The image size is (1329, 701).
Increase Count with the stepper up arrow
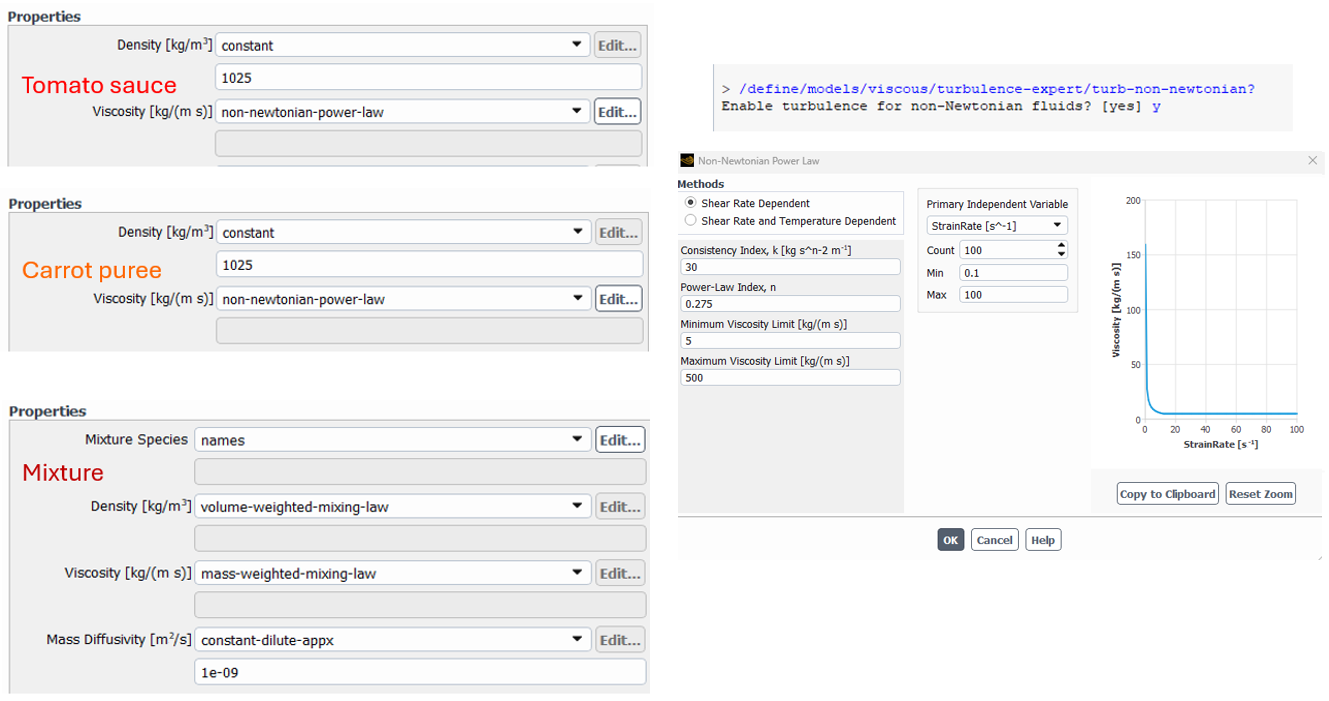pos(1061,245)
